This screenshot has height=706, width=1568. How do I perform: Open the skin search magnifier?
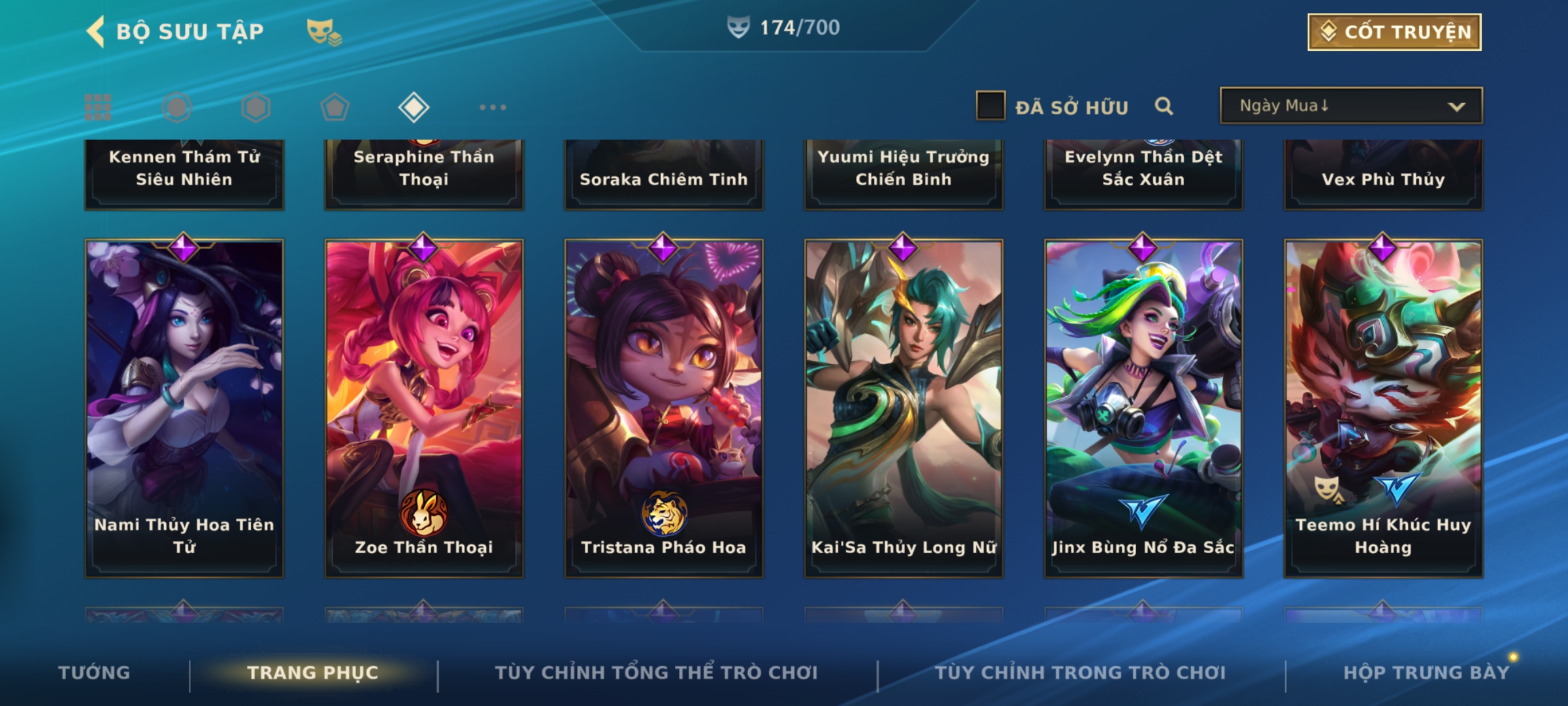[1164, 106]
